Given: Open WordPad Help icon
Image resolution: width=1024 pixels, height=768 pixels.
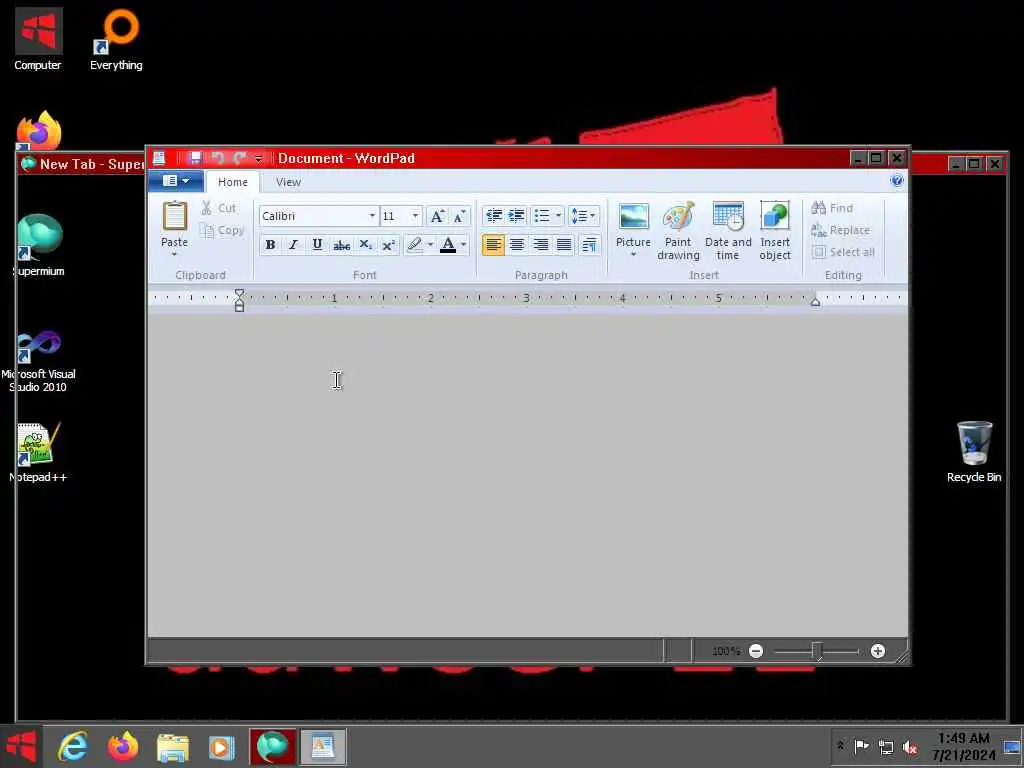Looking at the screenshot, I should click(897, 180).
